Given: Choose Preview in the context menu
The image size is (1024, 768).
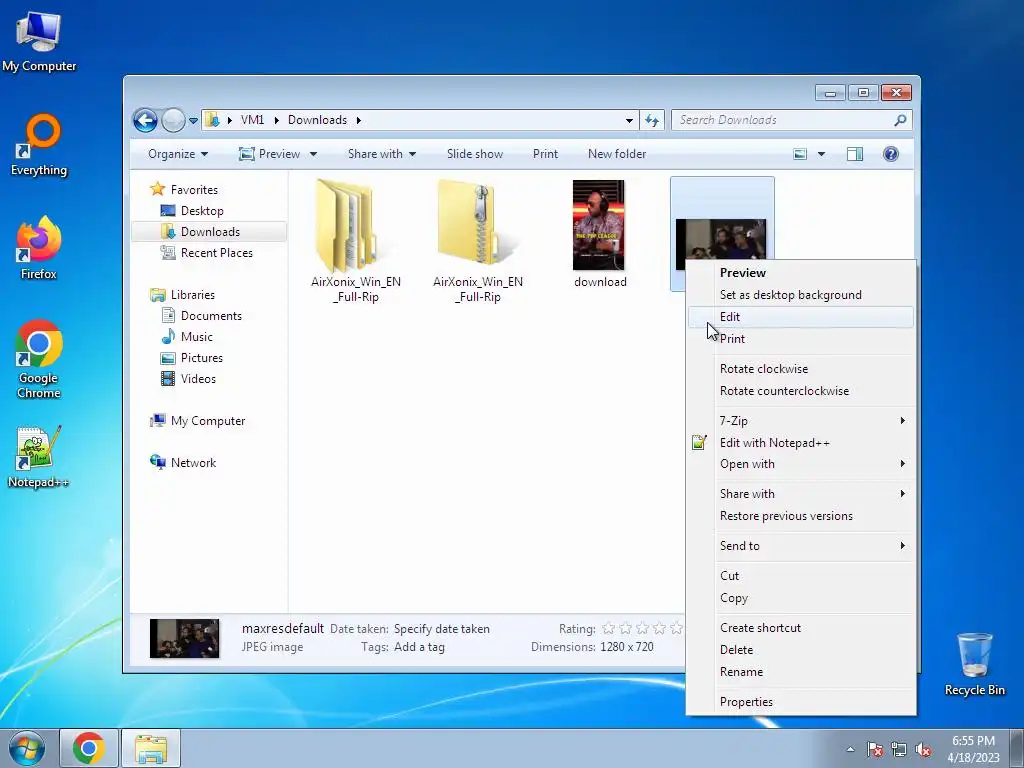Looking at the screenshot, I should tap(801, 273).
